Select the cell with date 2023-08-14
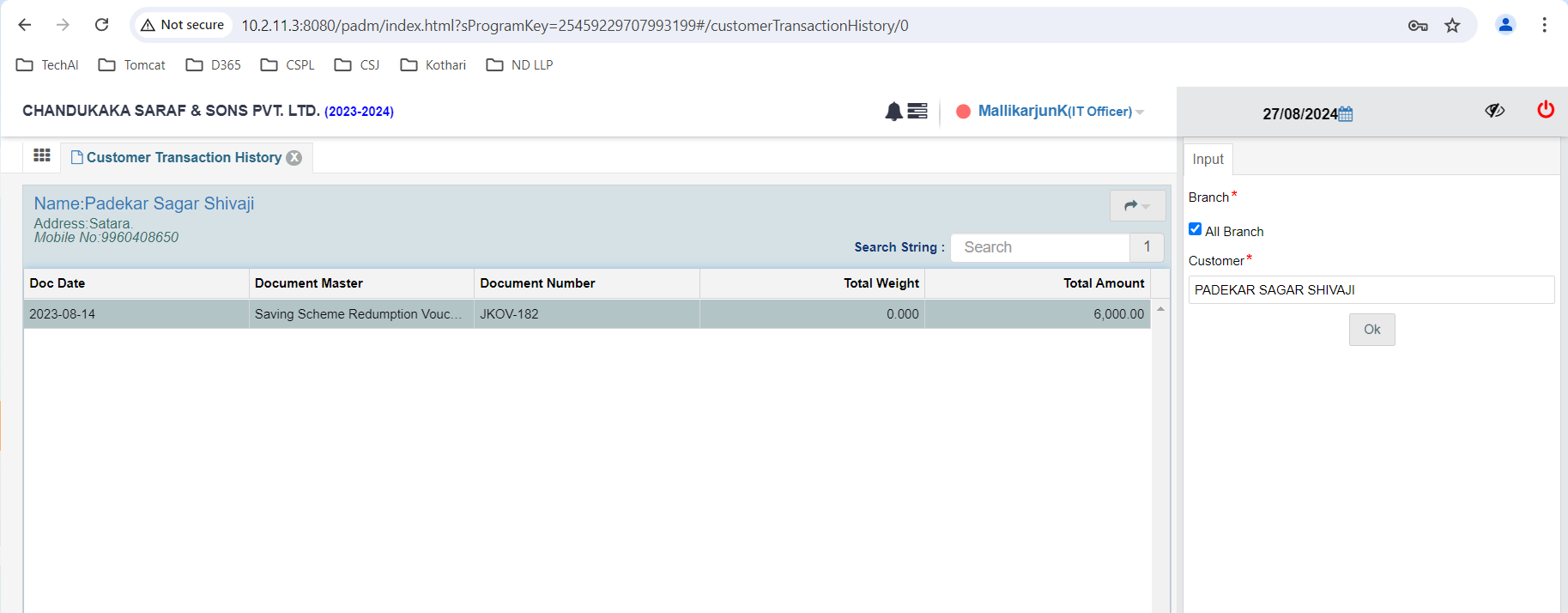The width and height of the screenshot is (1568, 613). 136,314
